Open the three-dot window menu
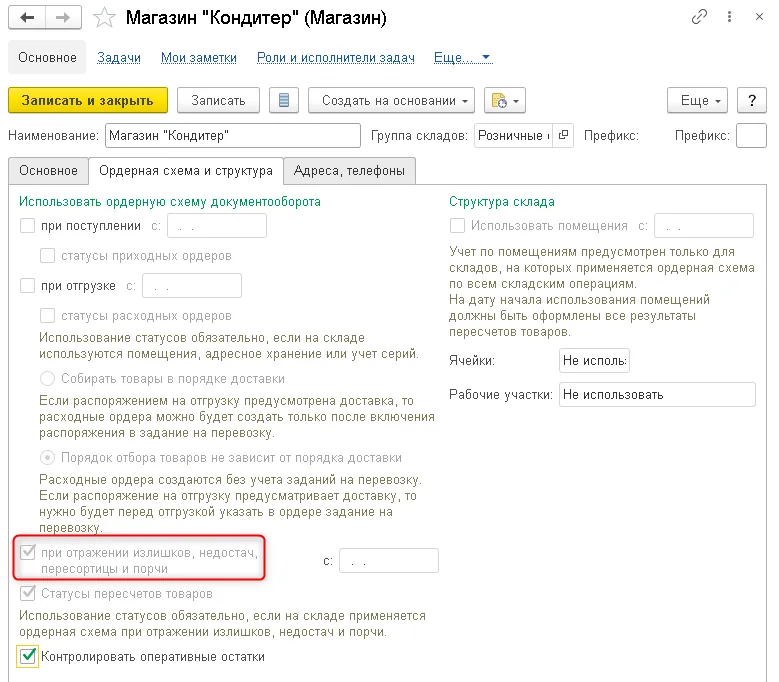779x682 pixels. pos(729,17)
